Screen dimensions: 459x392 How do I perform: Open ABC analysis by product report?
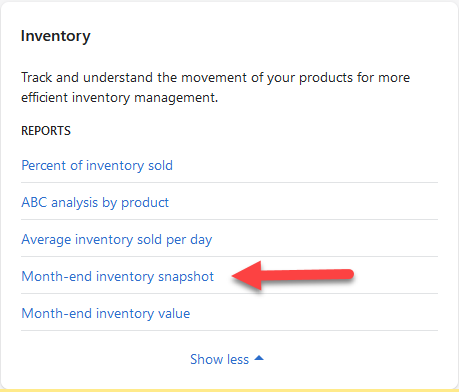coord(95,203)
